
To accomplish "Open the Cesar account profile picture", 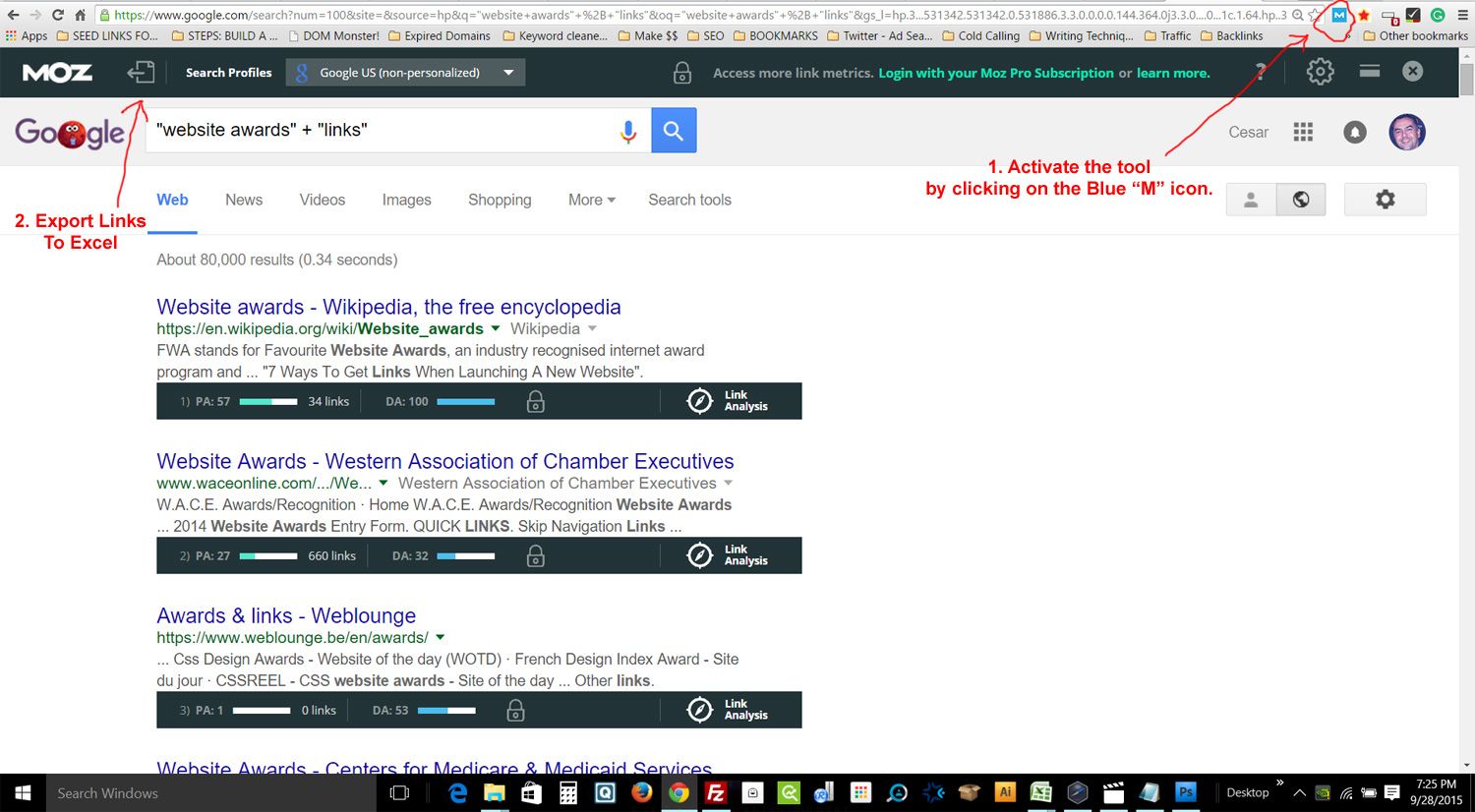I will tap(1407, 132).
